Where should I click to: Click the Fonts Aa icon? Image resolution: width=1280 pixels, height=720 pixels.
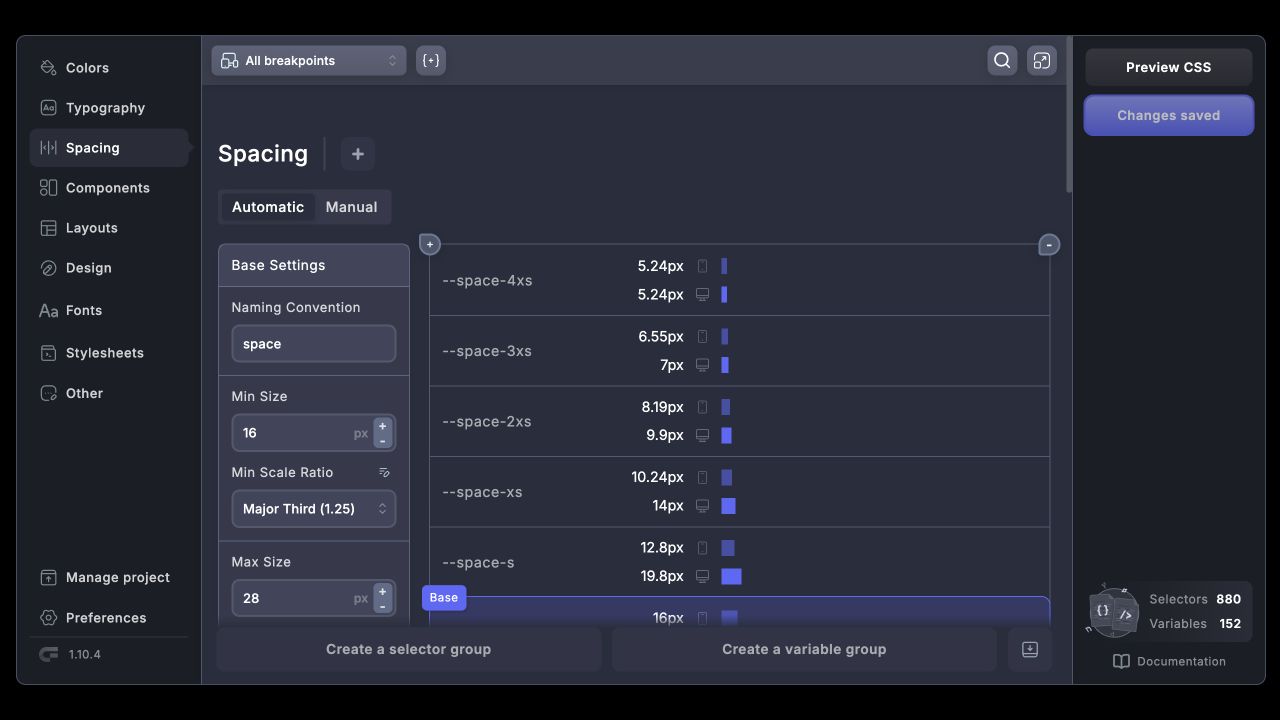click(48, 311)
